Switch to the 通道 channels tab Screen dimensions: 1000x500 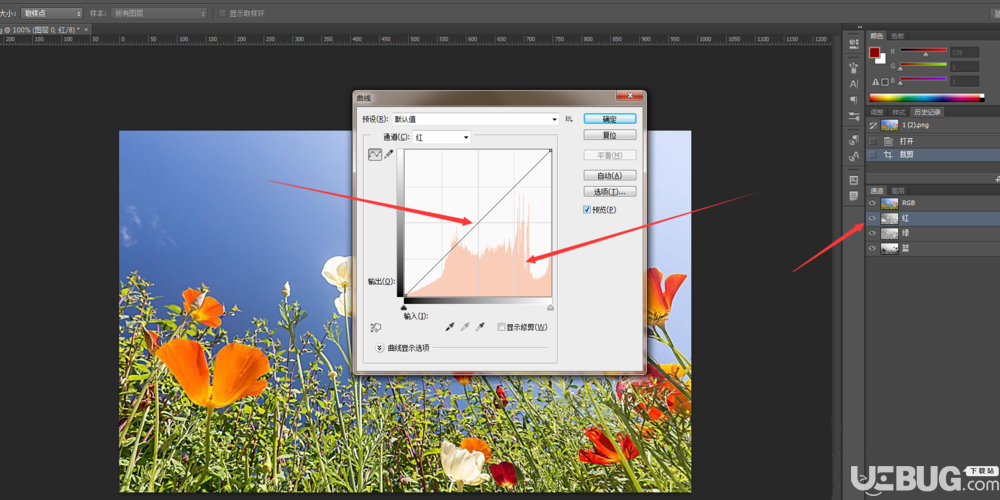(878, 191)
